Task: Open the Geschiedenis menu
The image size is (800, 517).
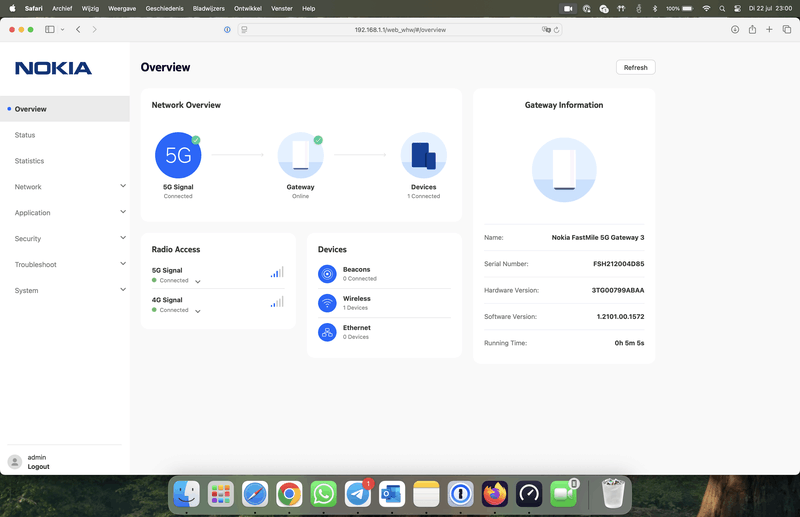Action: pyautogui.click(x=164, y=9)
